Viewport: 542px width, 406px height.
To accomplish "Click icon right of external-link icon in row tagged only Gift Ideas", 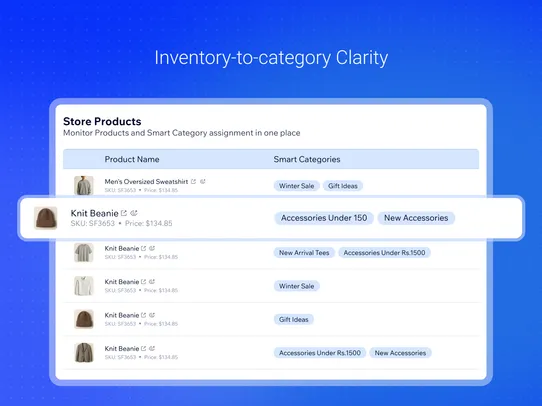I will (152, 315).
